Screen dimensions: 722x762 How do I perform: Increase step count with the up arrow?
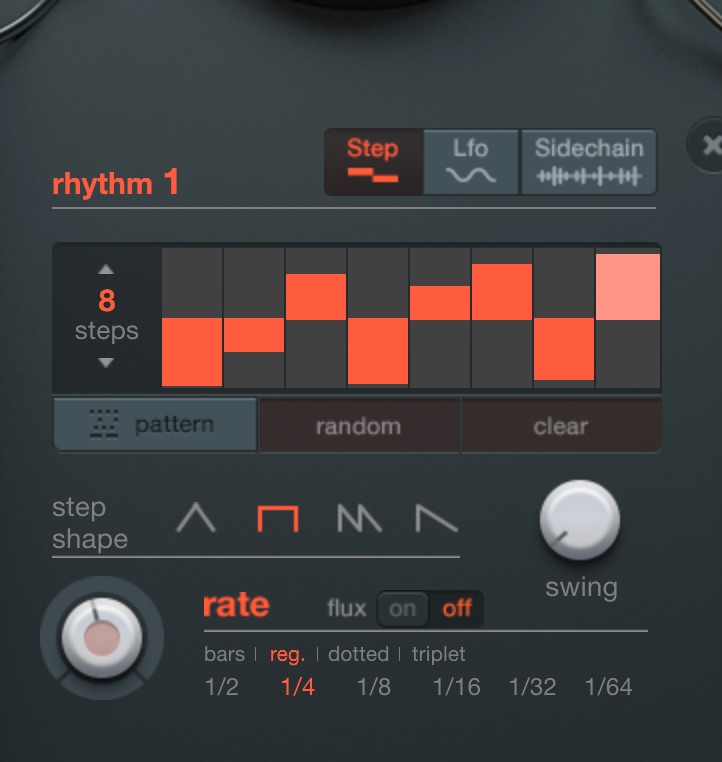click(106, 269)
